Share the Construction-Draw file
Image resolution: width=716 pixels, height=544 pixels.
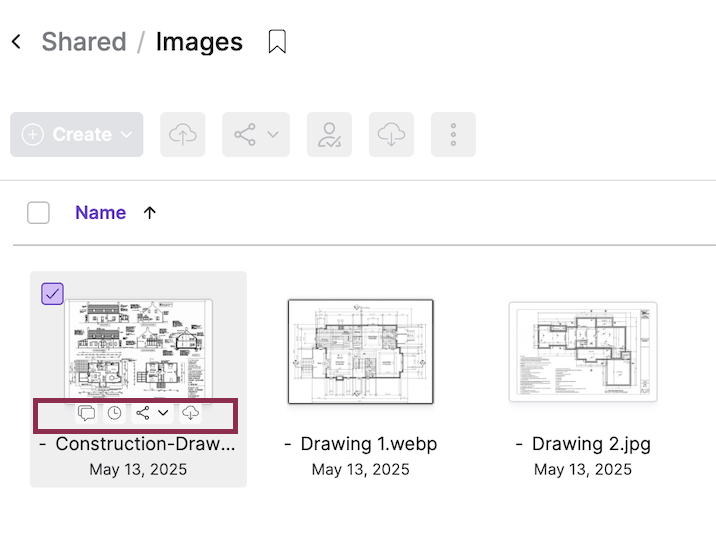coord(143,413)
